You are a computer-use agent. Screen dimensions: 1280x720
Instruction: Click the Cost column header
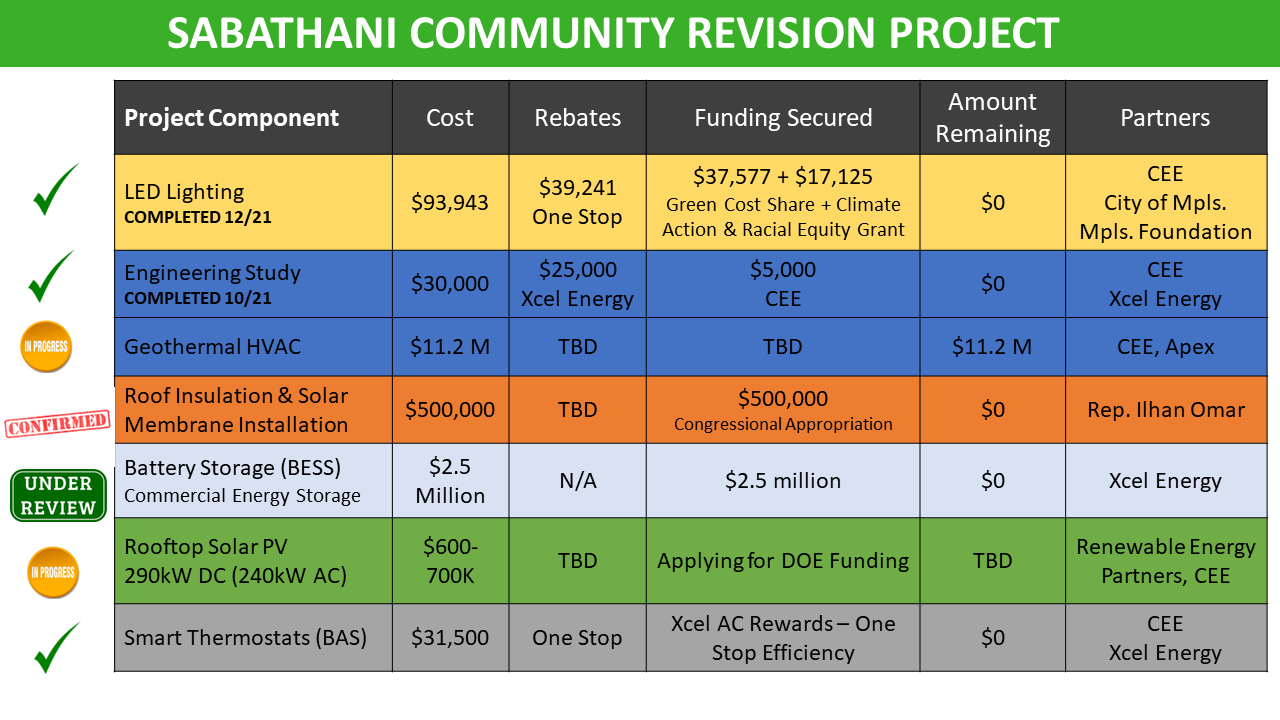click(450, 117)
